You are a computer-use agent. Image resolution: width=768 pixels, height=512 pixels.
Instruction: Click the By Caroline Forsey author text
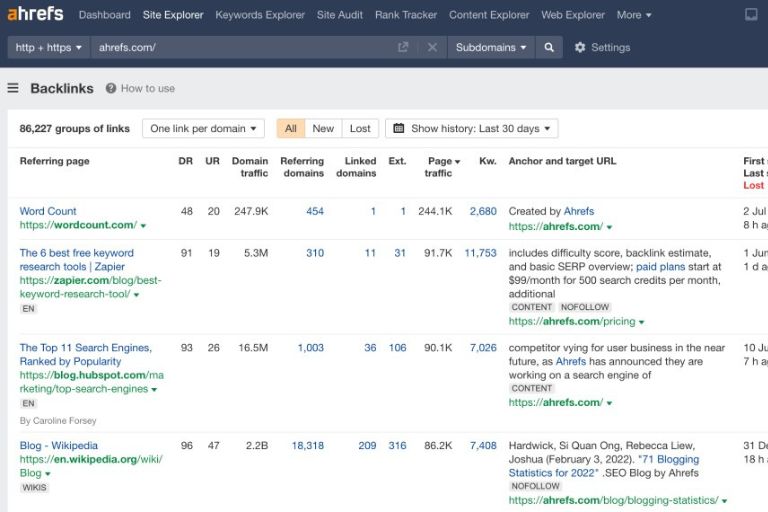(58, 421)
